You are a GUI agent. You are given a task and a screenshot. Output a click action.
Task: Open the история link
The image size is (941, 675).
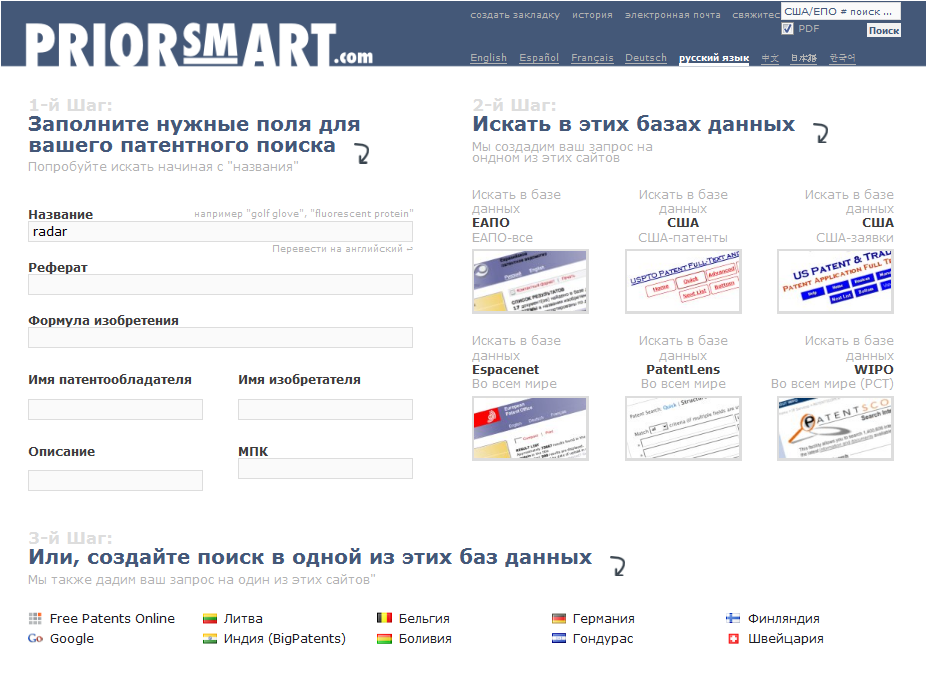pyautogui.click(x=592, y=15)
